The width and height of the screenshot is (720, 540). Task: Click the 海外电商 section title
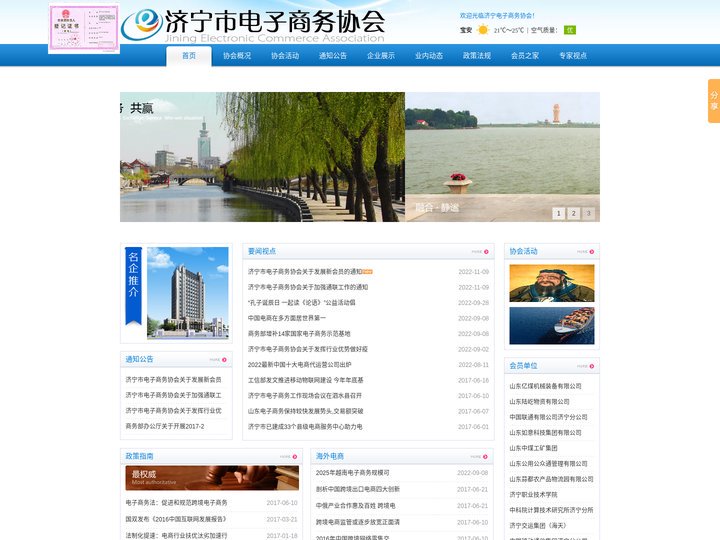point(330,456)
